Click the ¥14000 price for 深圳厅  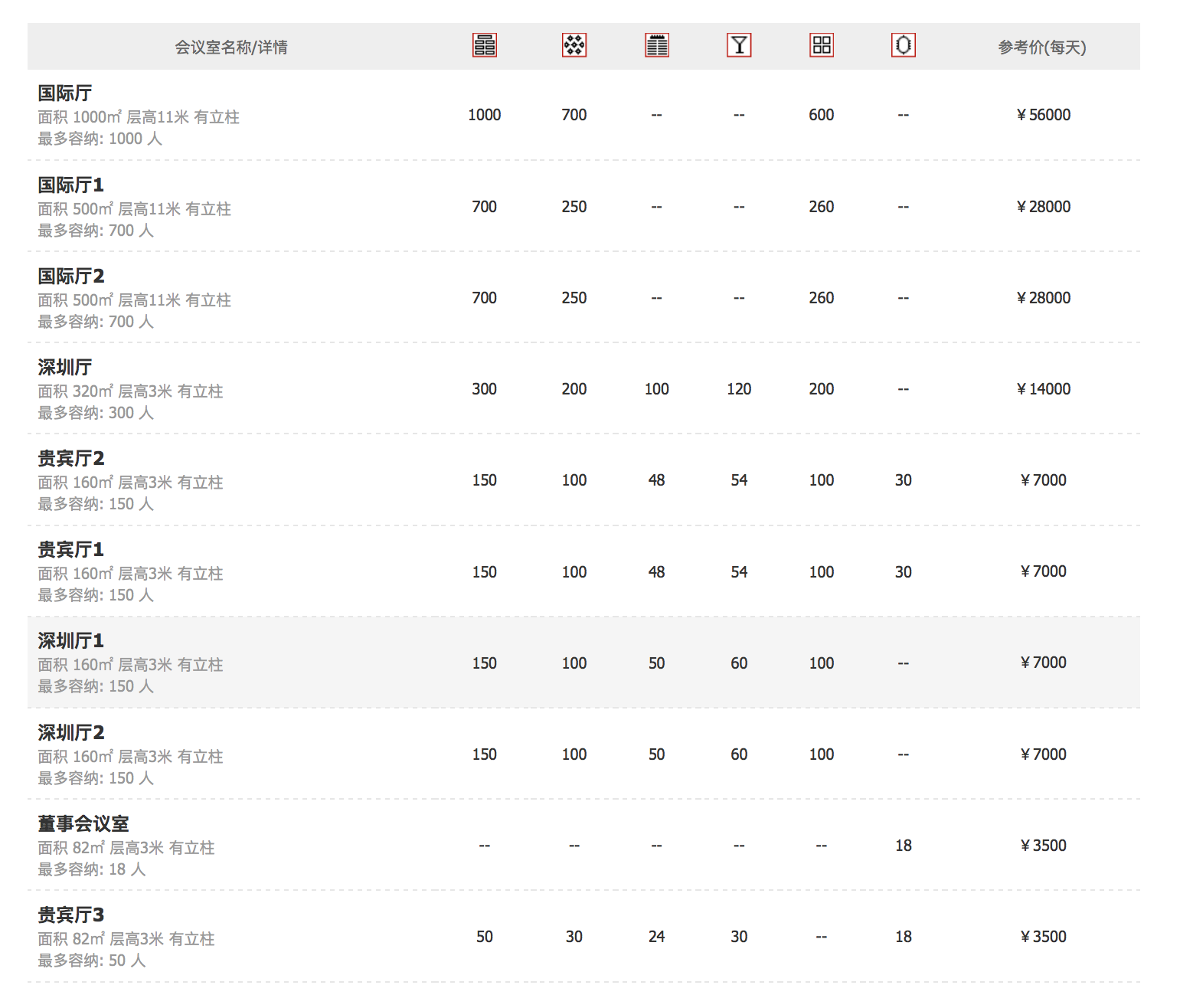[x=1043, y=389]
